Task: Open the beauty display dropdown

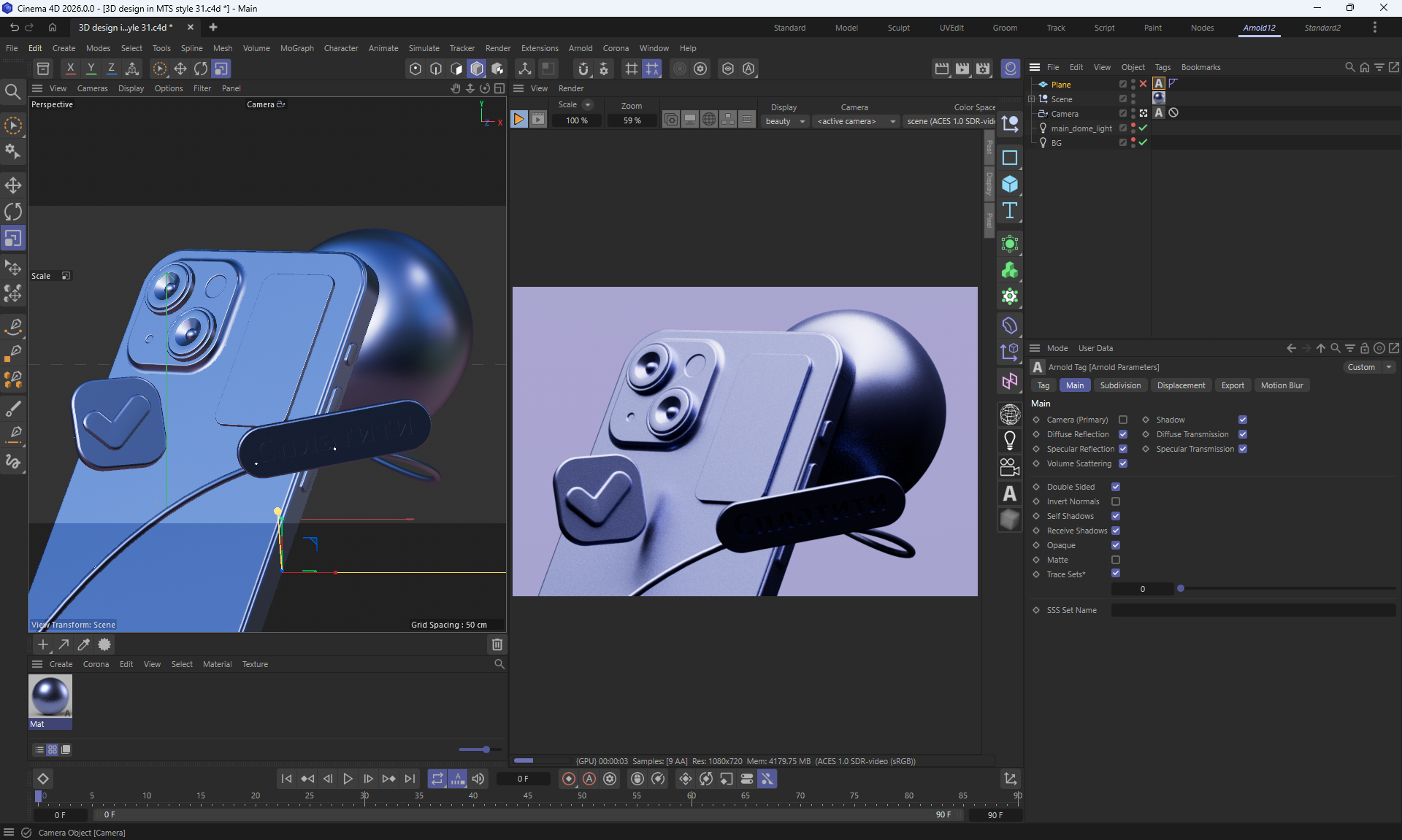Action: [x=785, y=121]
